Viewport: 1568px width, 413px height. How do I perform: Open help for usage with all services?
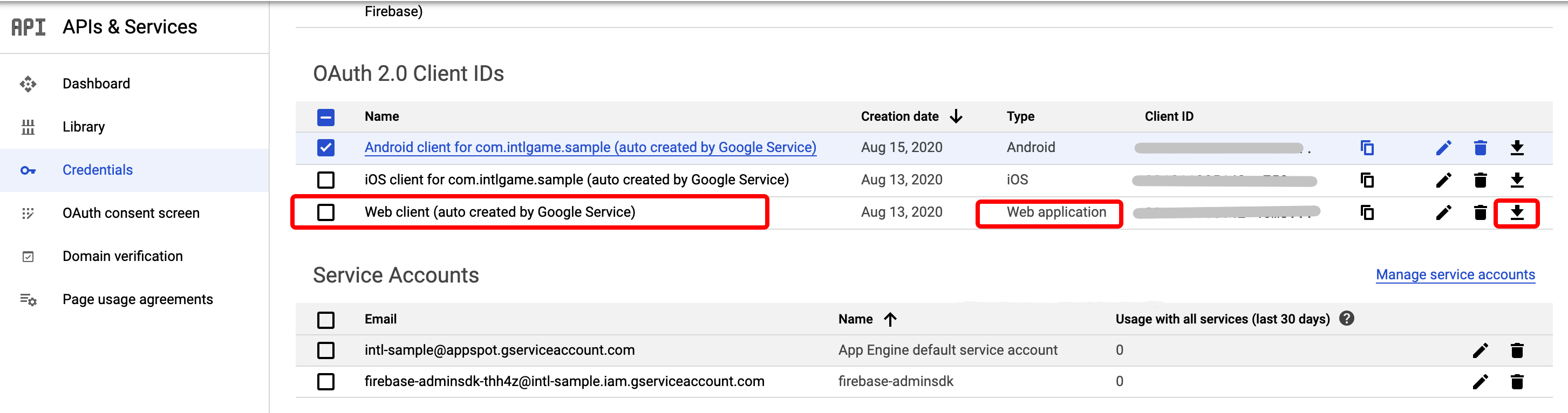click(1346, 319)
